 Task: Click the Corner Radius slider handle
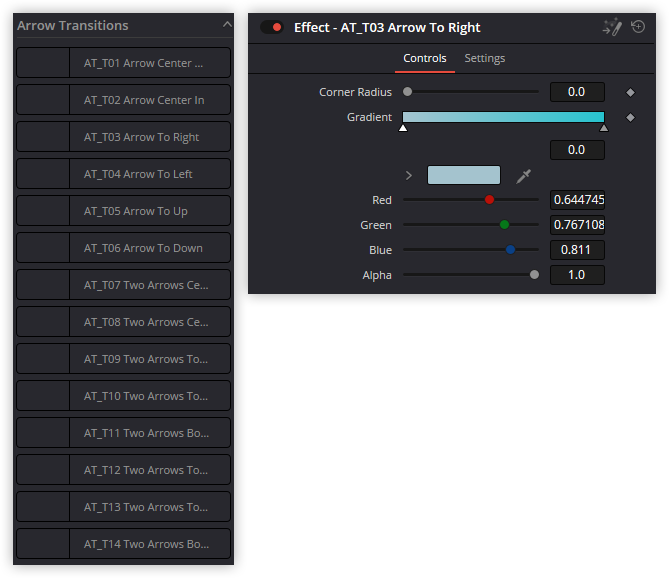407,92
